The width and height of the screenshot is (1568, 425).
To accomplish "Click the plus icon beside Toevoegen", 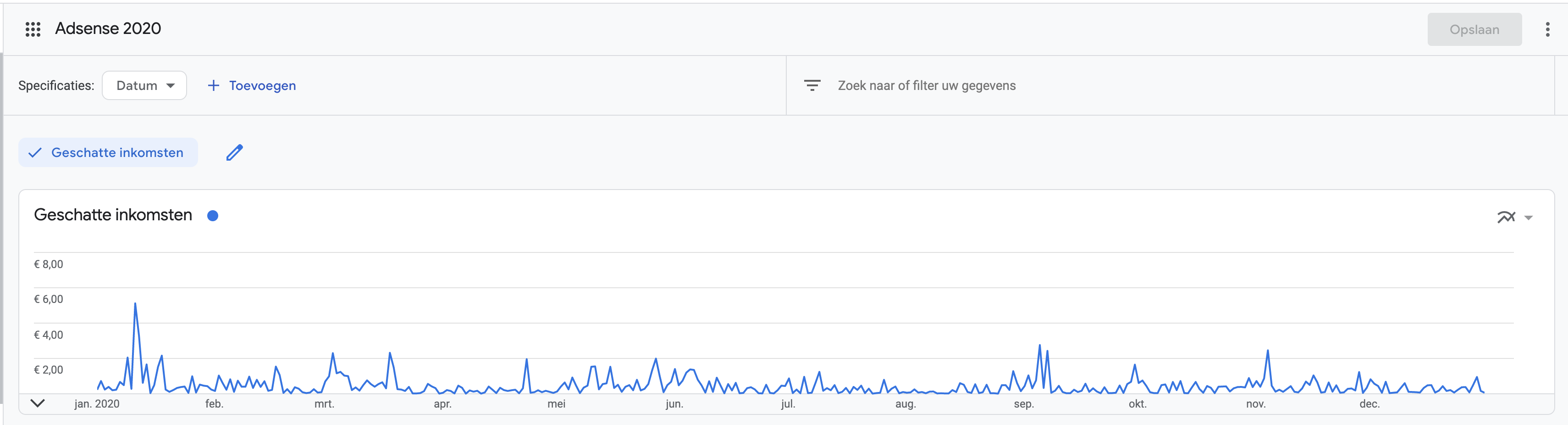I will coord(213,85).
